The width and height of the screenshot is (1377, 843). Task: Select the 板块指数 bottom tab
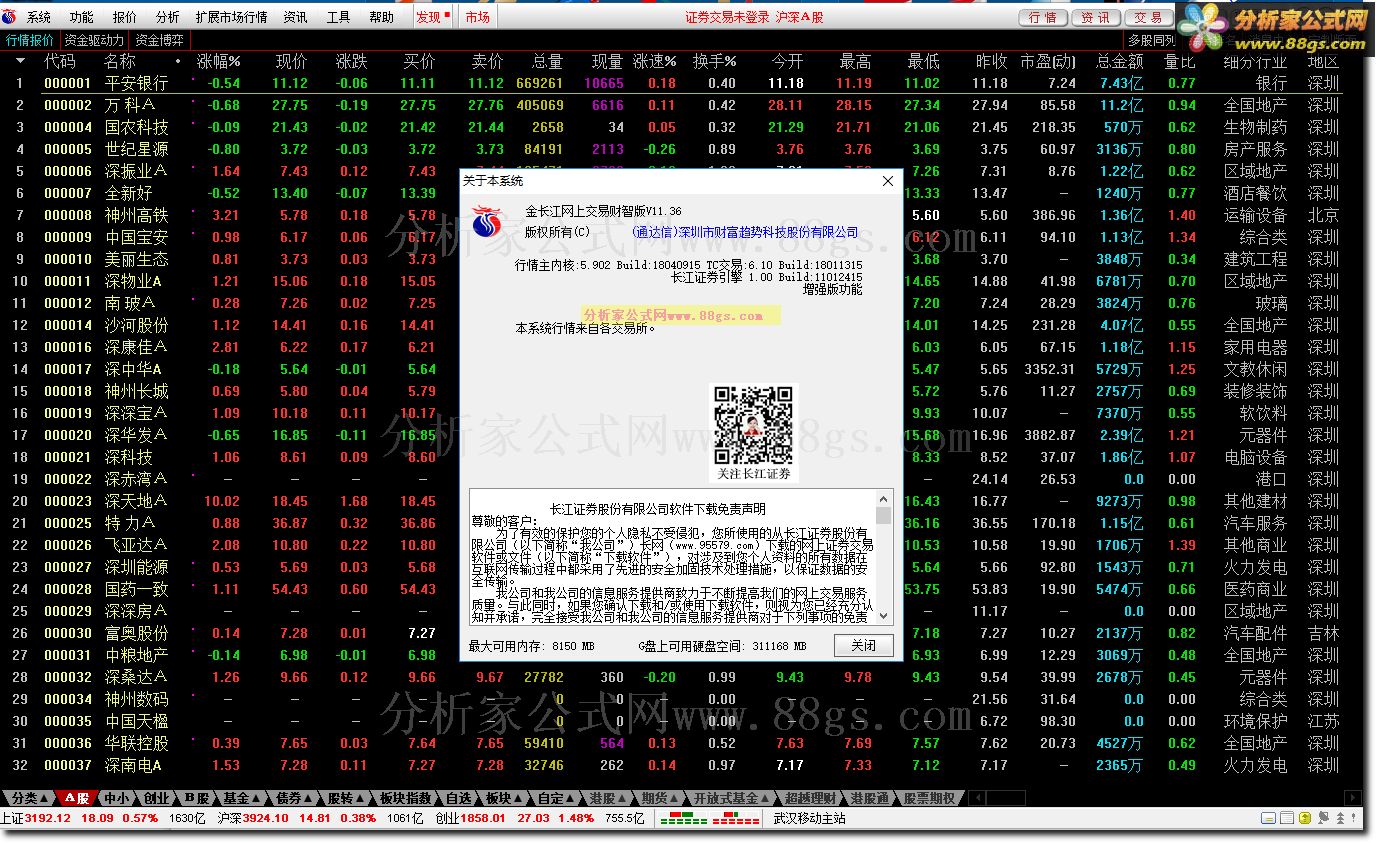405,798
